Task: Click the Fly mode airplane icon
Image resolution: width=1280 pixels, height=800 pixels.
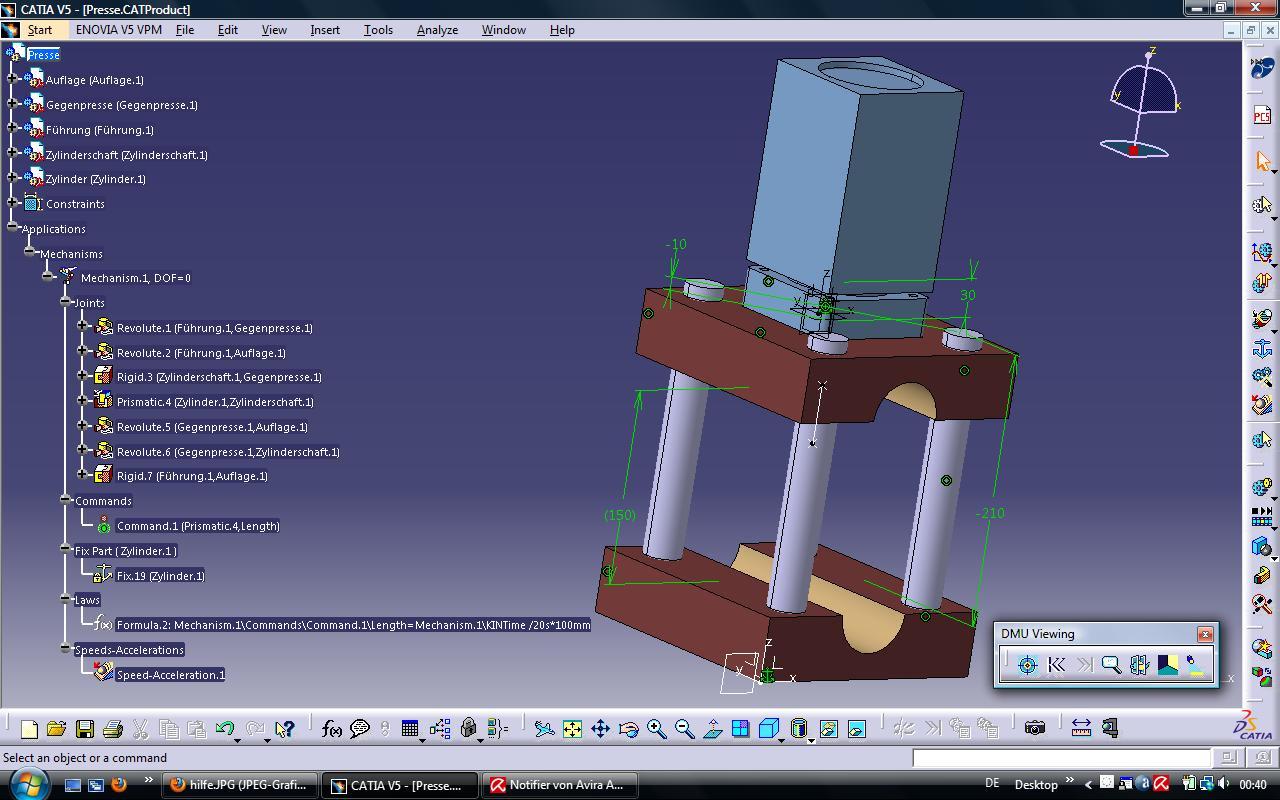Action: coord(544,729)
